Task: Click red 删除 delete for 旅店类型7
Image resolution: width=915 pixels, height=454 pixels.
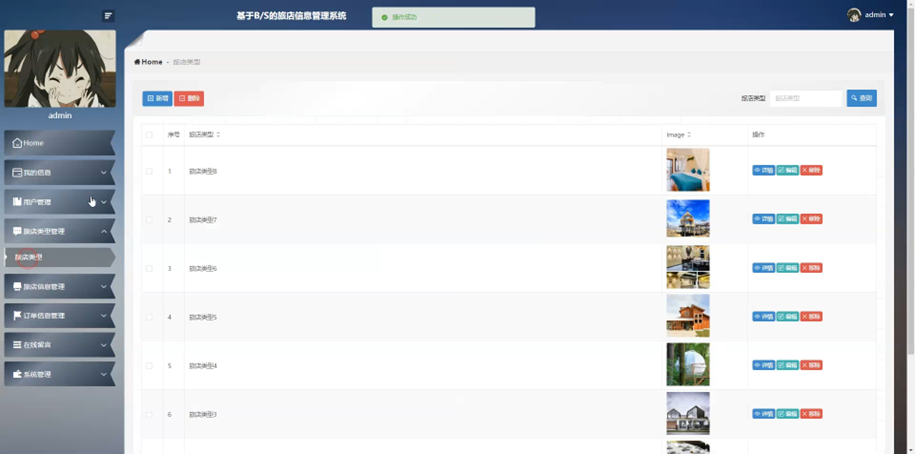Action: (x=811, y=219)
